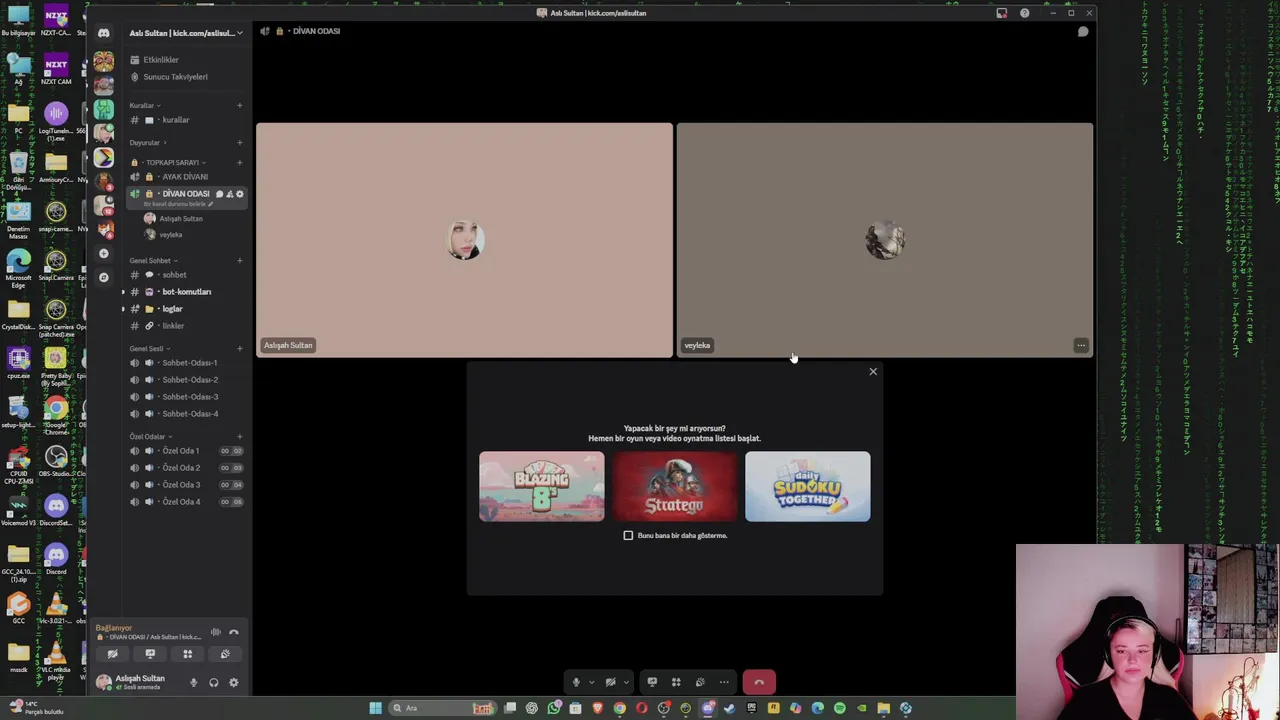Mute microphone in user panel

tap(193, 683)
